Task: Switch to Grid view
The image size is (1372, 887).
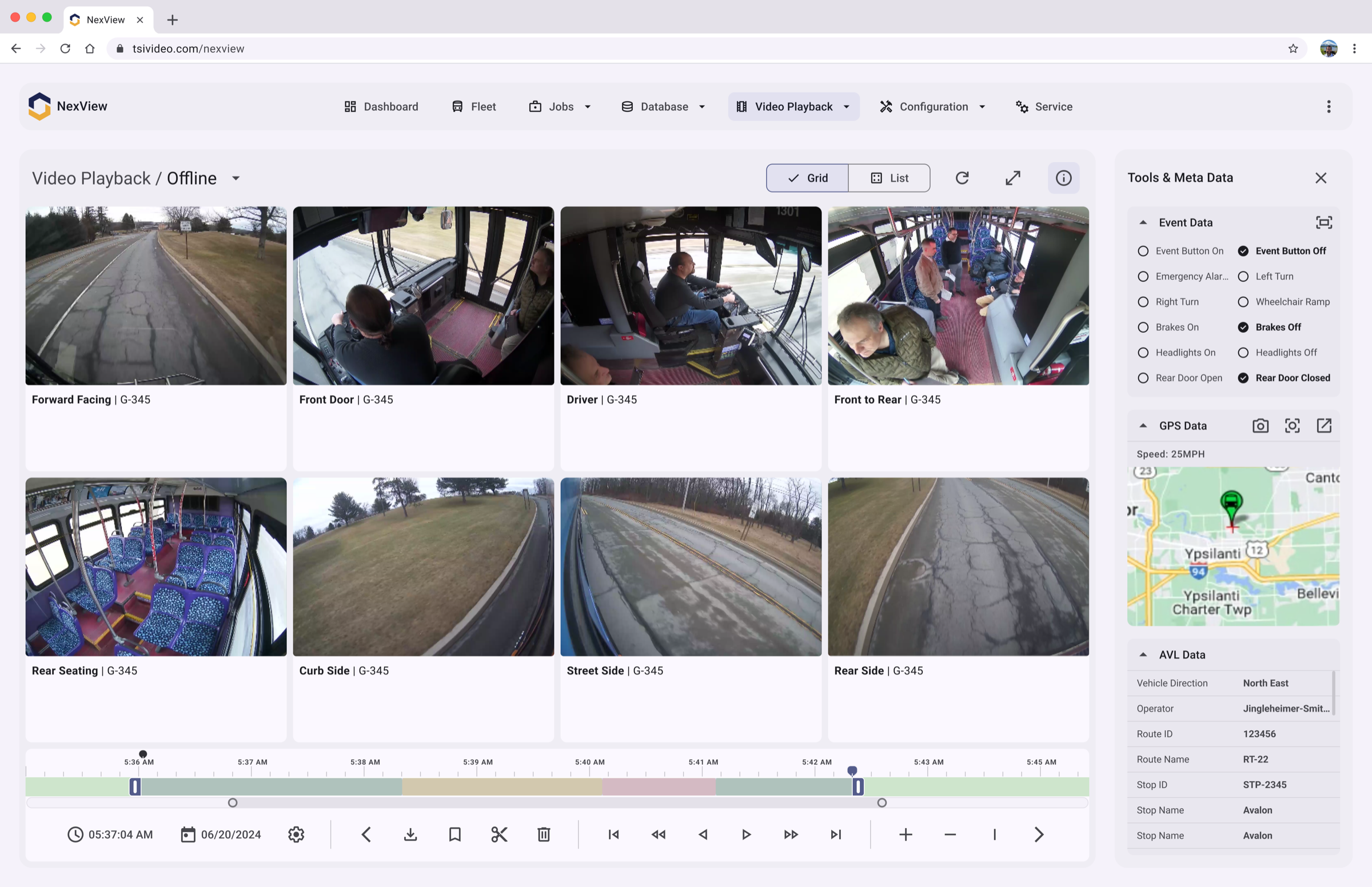Action: coord(807,178)
